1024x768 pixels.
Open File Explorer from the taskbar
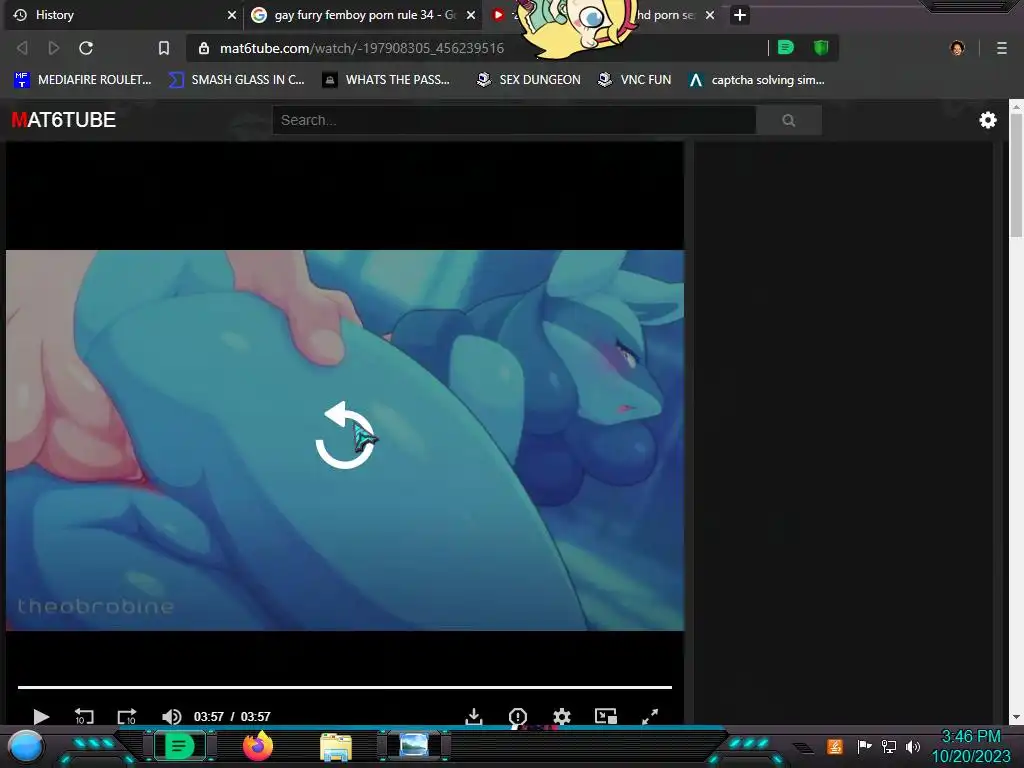point(336,746)
